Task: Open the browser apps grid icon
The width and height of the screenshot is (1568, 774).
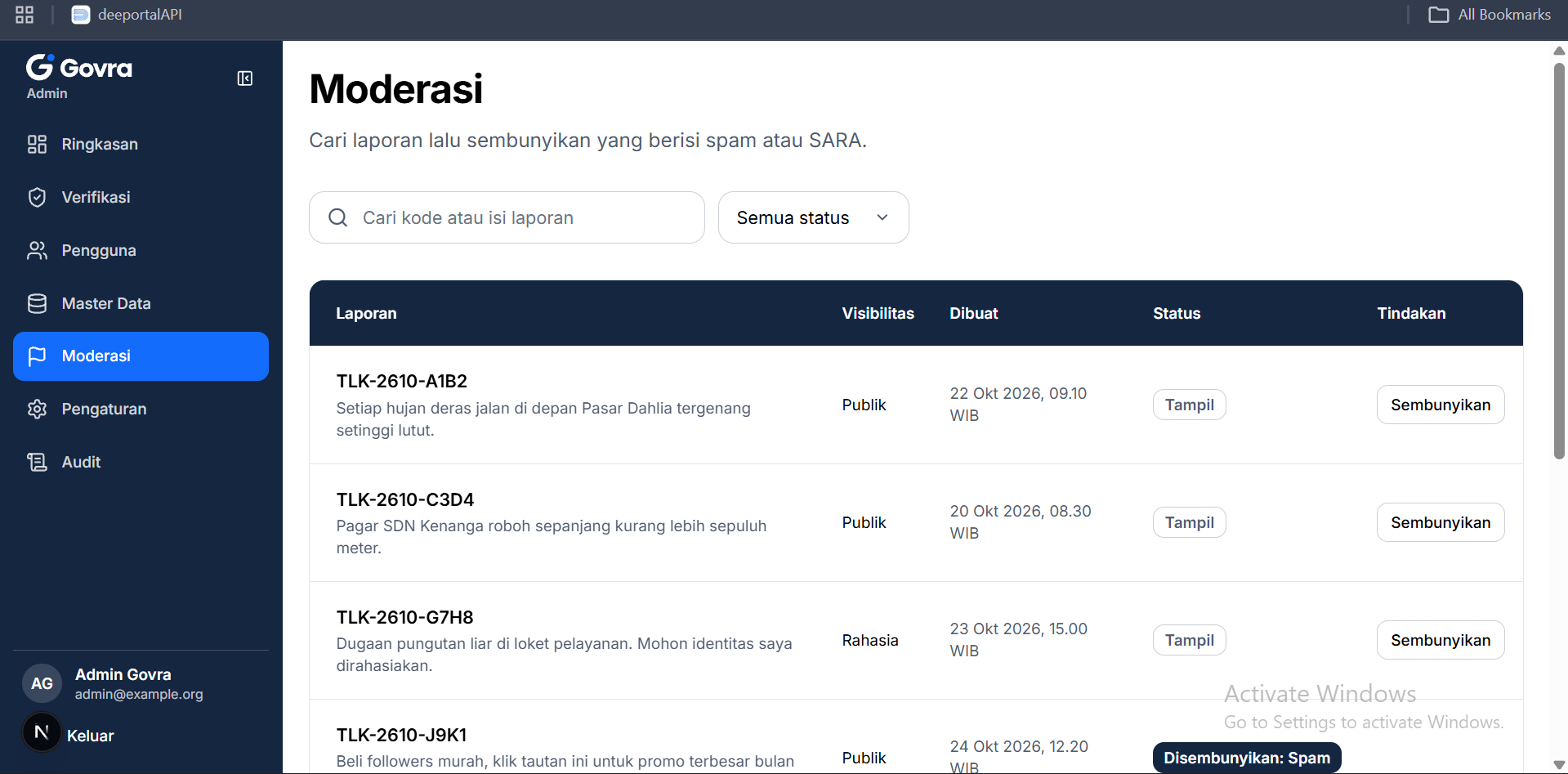Action: point(25,15)
